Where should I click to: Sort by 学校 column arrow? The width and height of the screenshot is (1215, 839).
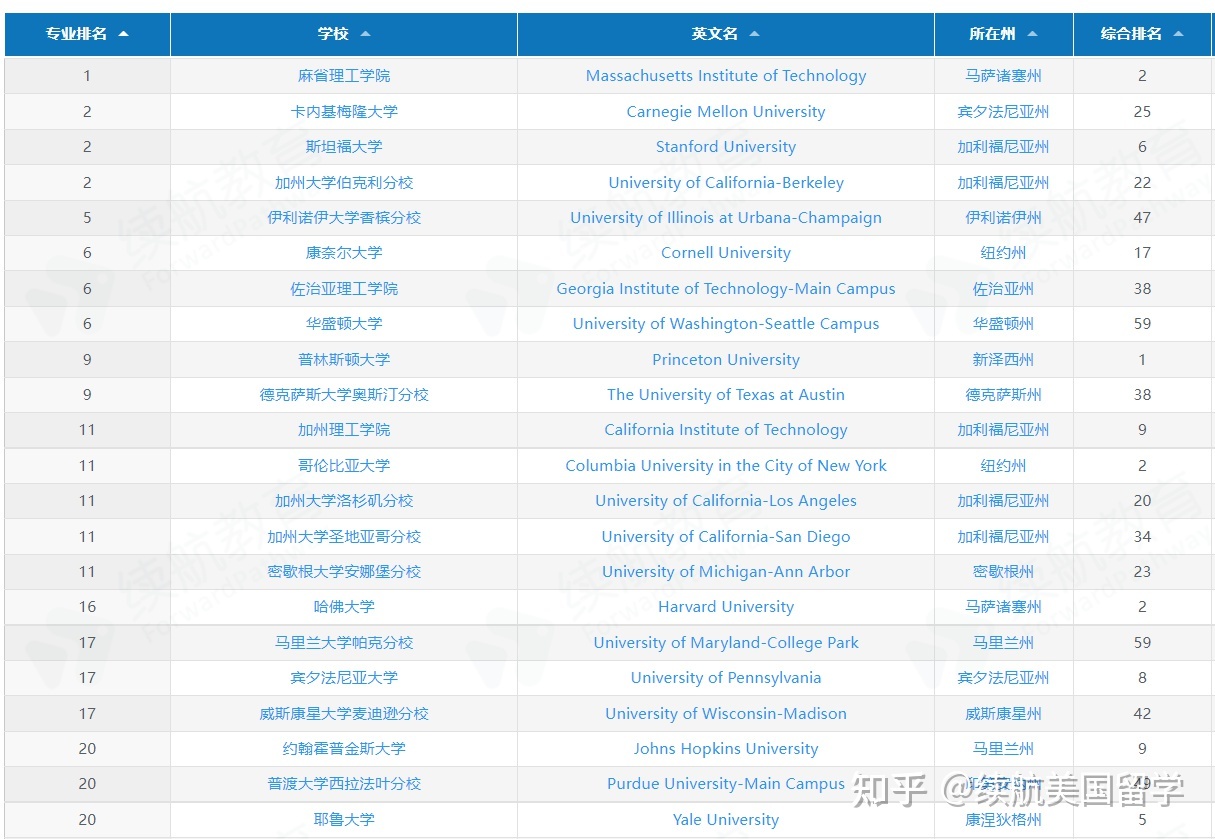coord(365,34)
